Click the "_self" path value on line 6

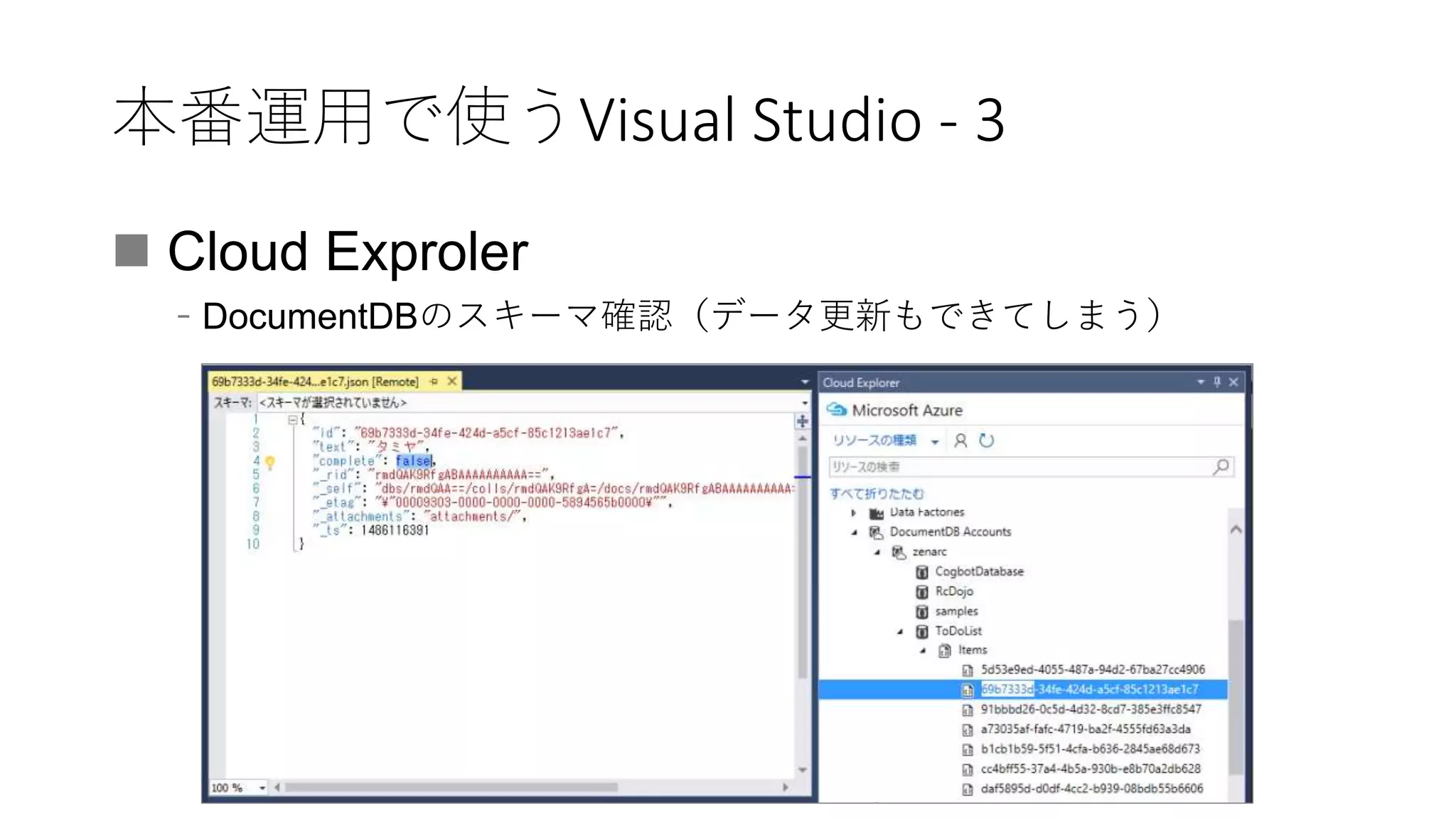click(584, 489)
